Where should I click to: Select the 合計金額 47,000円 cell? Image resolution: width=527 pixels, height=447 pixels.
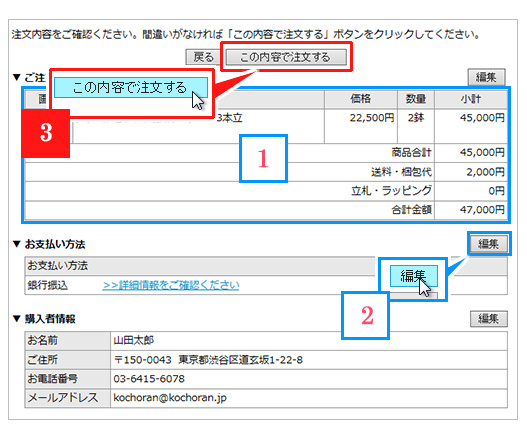[x=471, y=210]
